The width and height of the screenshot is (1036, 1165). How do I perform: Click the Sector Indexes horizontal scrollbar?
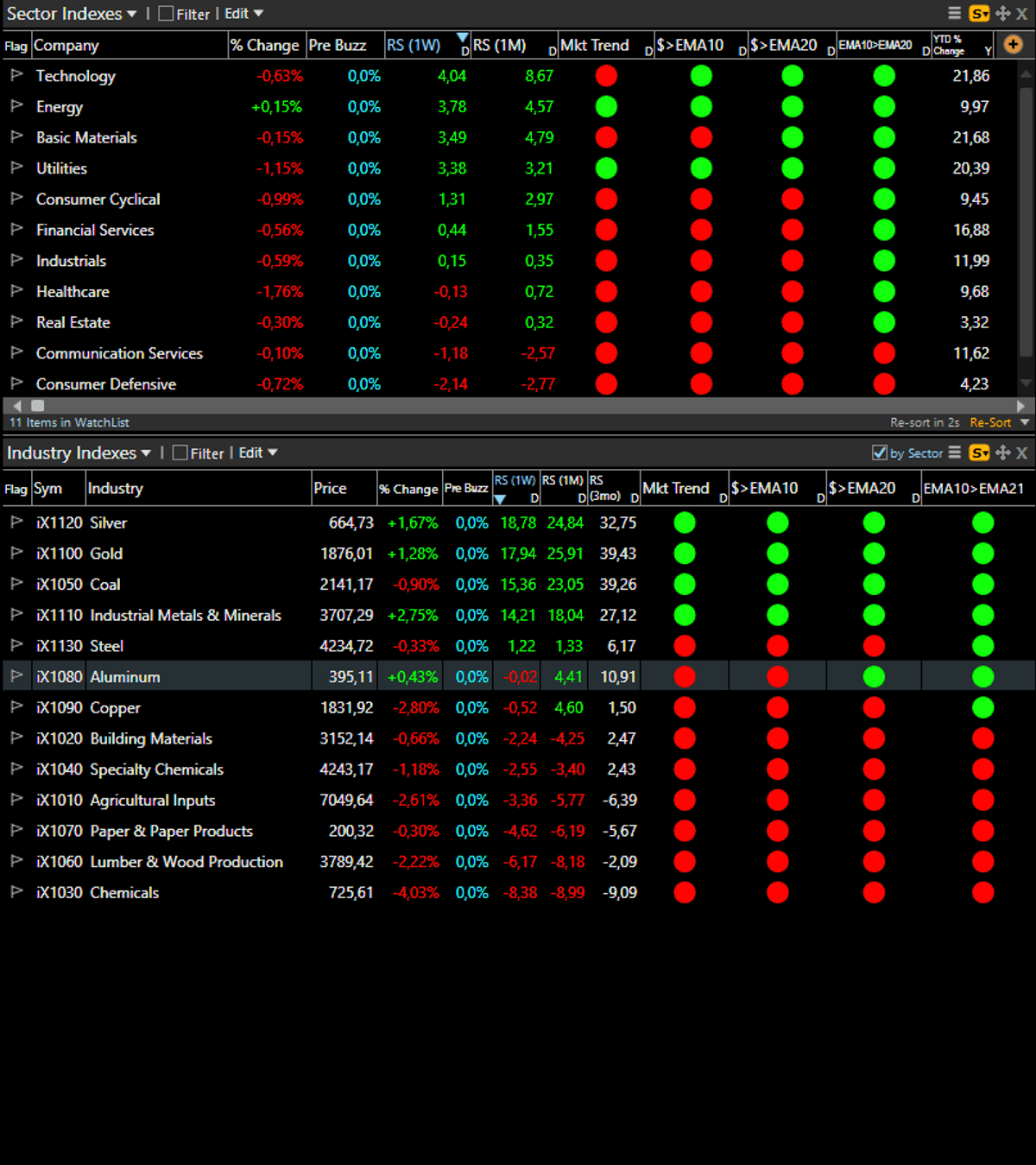click(518, 405)
